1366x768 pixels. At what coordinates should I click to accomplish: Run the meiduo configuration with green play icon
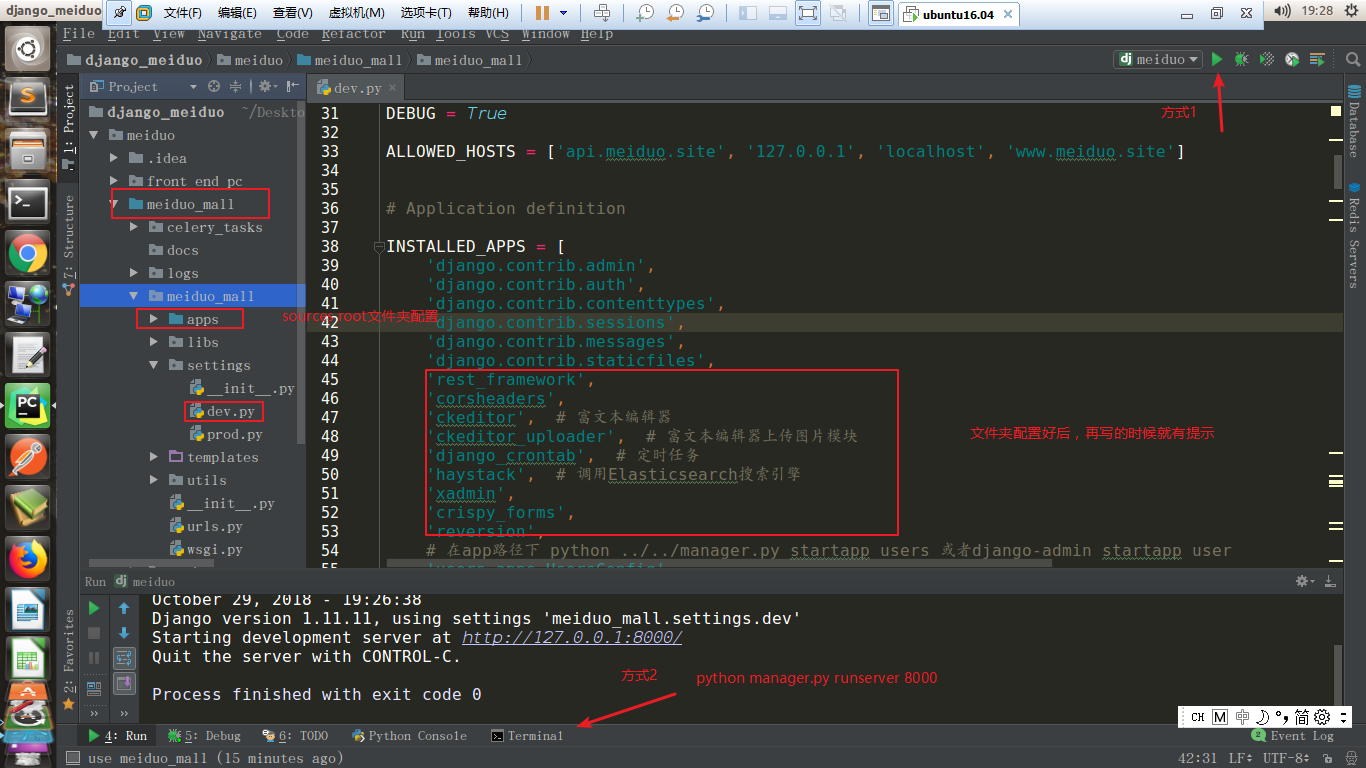click(1217, 60)
